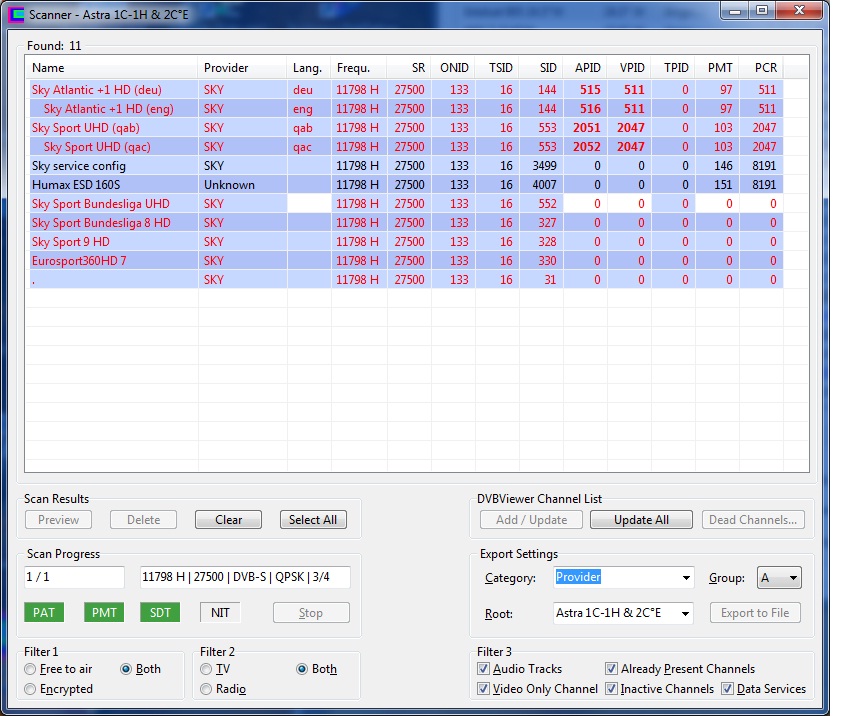The image size is (864, 716).
Task: Sort by the Frequ. column header
Action: (359, 68)
